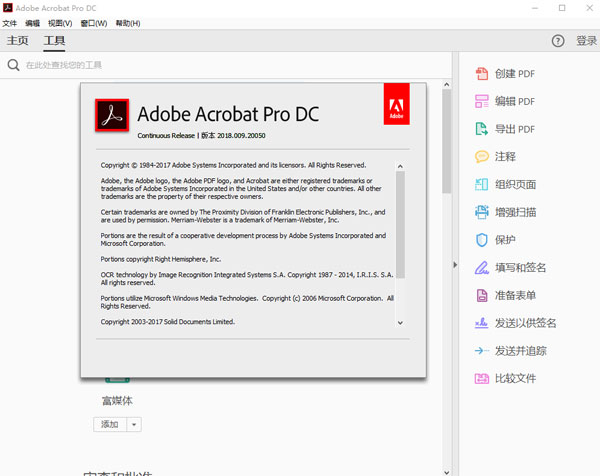This screenshot has height=476, width=600.
Task: Click the OCR technology by Image Recognition line
Action: pos(247,275)
